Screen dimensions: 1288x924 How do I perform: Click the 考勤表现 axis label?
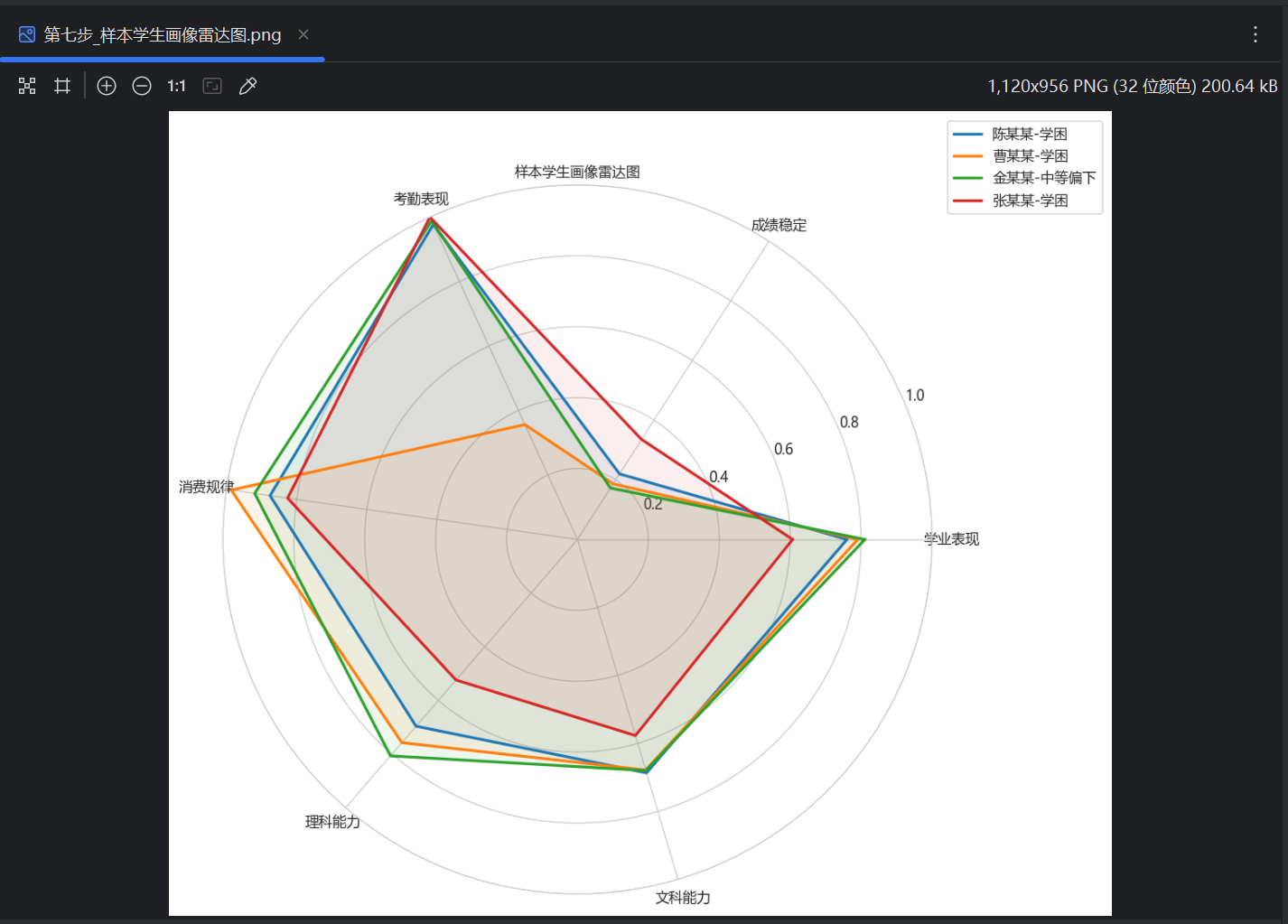tap(421, 199)
